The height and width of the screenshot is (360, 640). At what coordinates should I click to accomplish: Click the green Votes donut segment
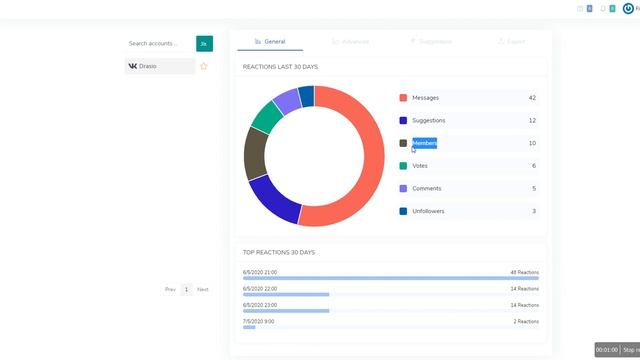(x=267, y=117)
